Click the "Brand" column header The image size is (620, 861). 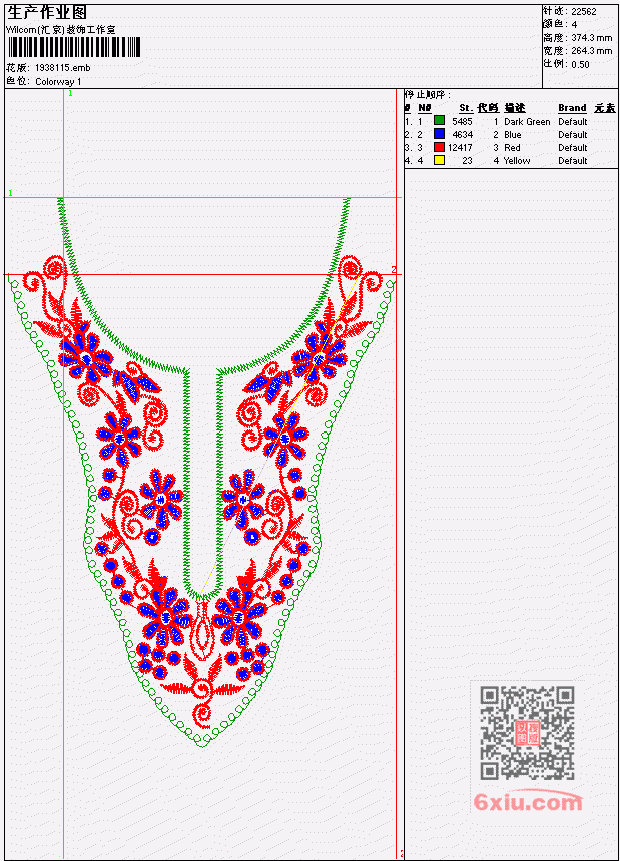point(572,108)
